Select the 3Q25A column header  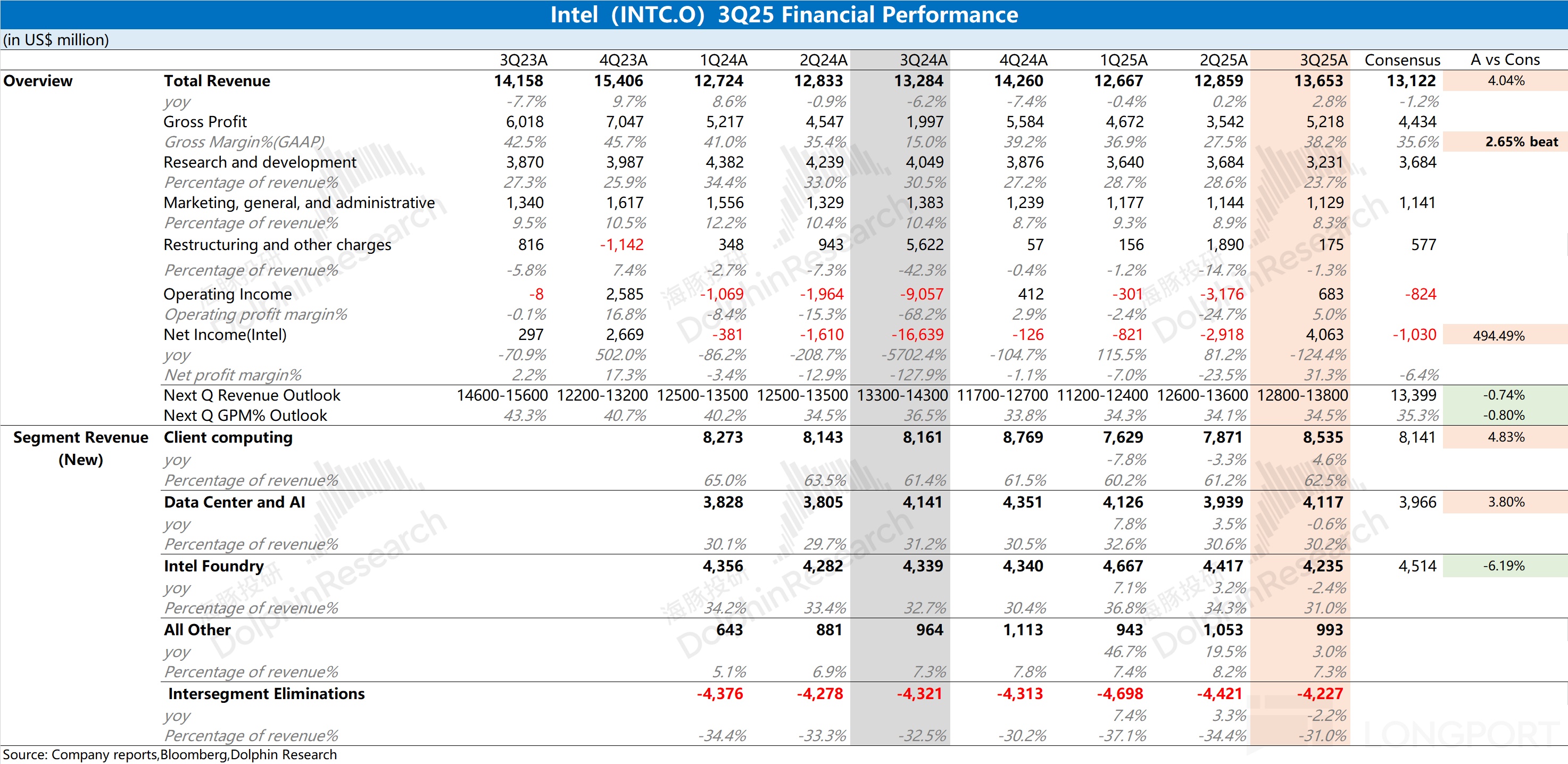pyautogui.click(x=1323, y=60)
